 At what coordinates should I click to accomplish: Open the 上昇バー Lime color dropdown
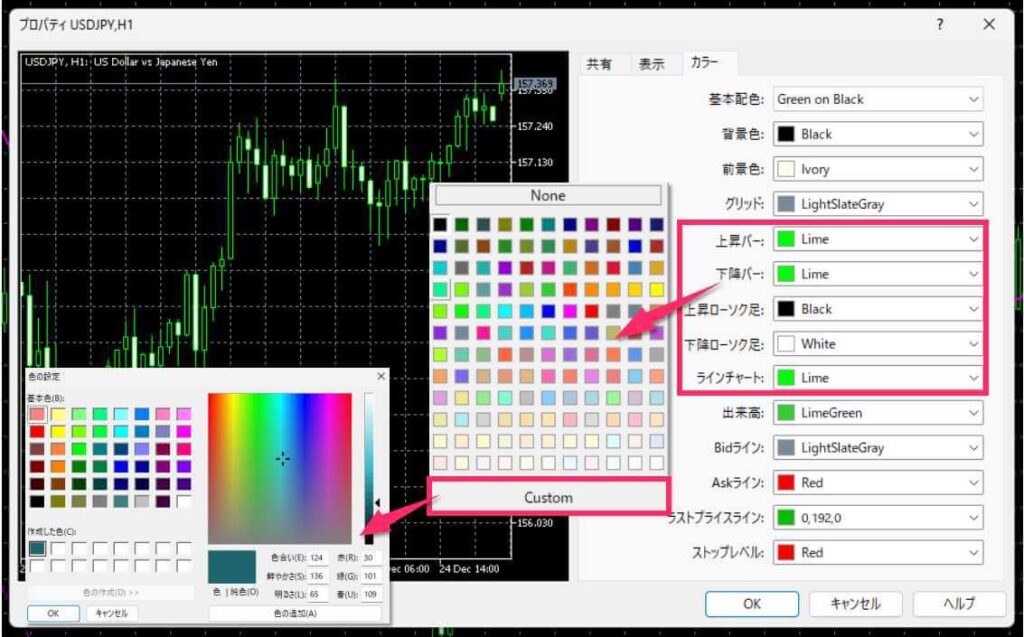(876, 239)
